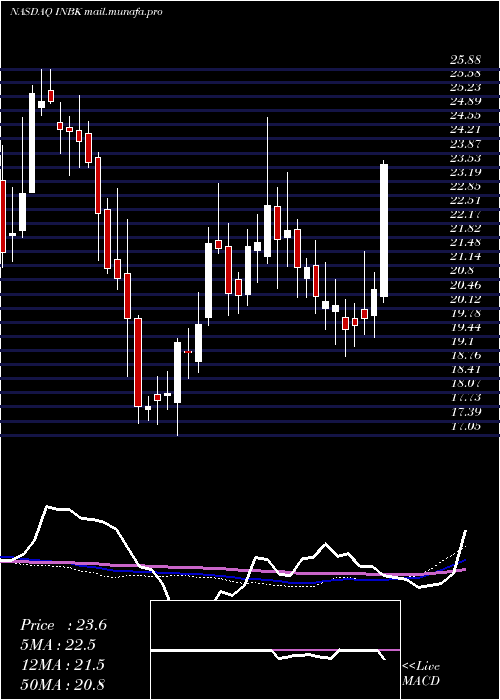The height and width of the screenshot is (700, 500).
Task: Select the 24.89 price axis label
Action: (x=465, y=102)
